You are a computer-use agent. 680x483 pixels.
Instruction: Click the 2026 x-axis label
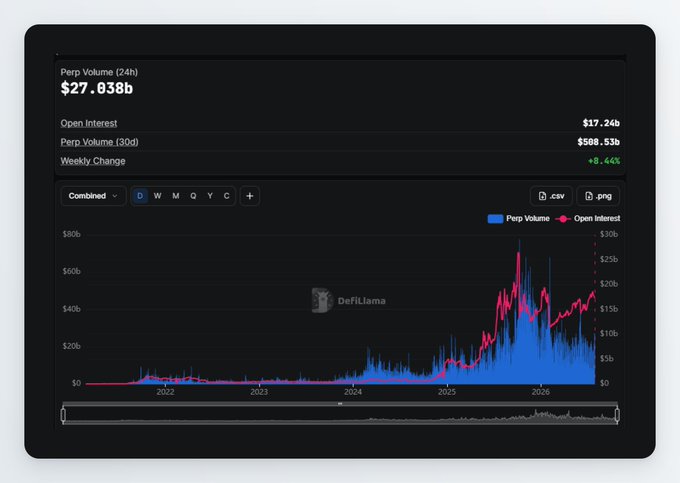coord(541,392)
